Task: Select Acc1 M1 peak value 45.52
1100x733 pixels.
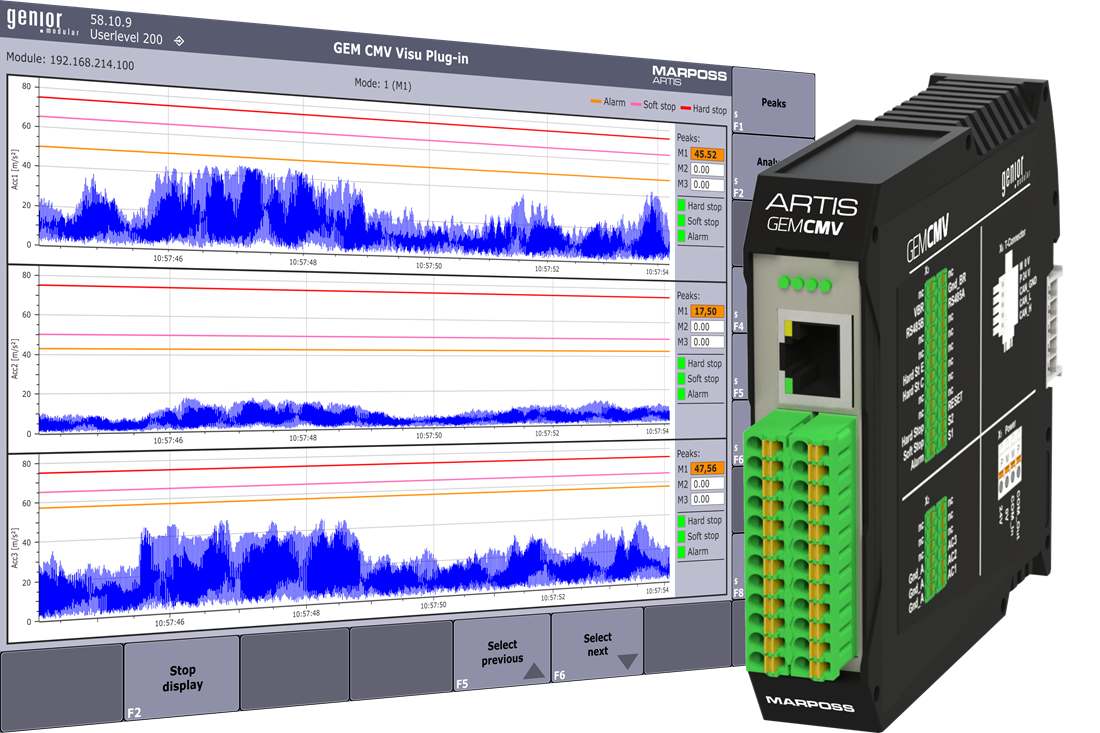Action: [x=707, y=154]
